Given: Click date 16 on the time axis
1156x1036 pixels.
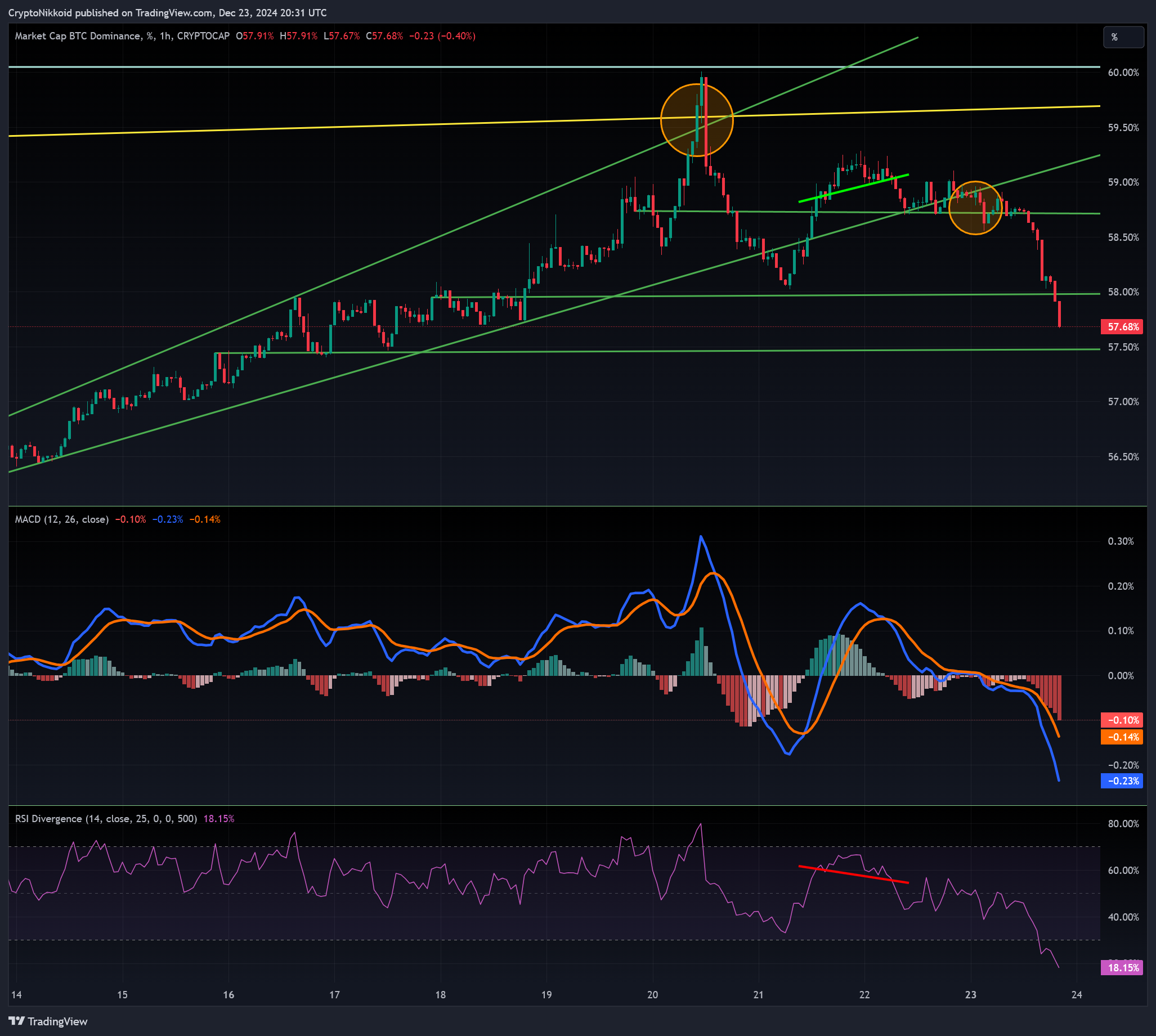Looking at the screenshot, I should coord(228,995).
